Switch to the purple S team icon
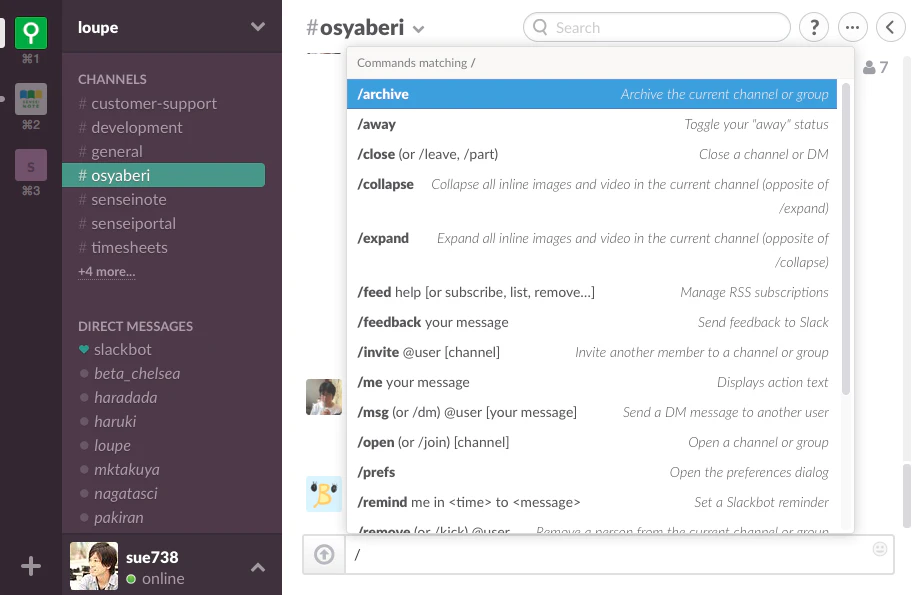The width and height of the screenshot is (915, 595). [31, 166]
